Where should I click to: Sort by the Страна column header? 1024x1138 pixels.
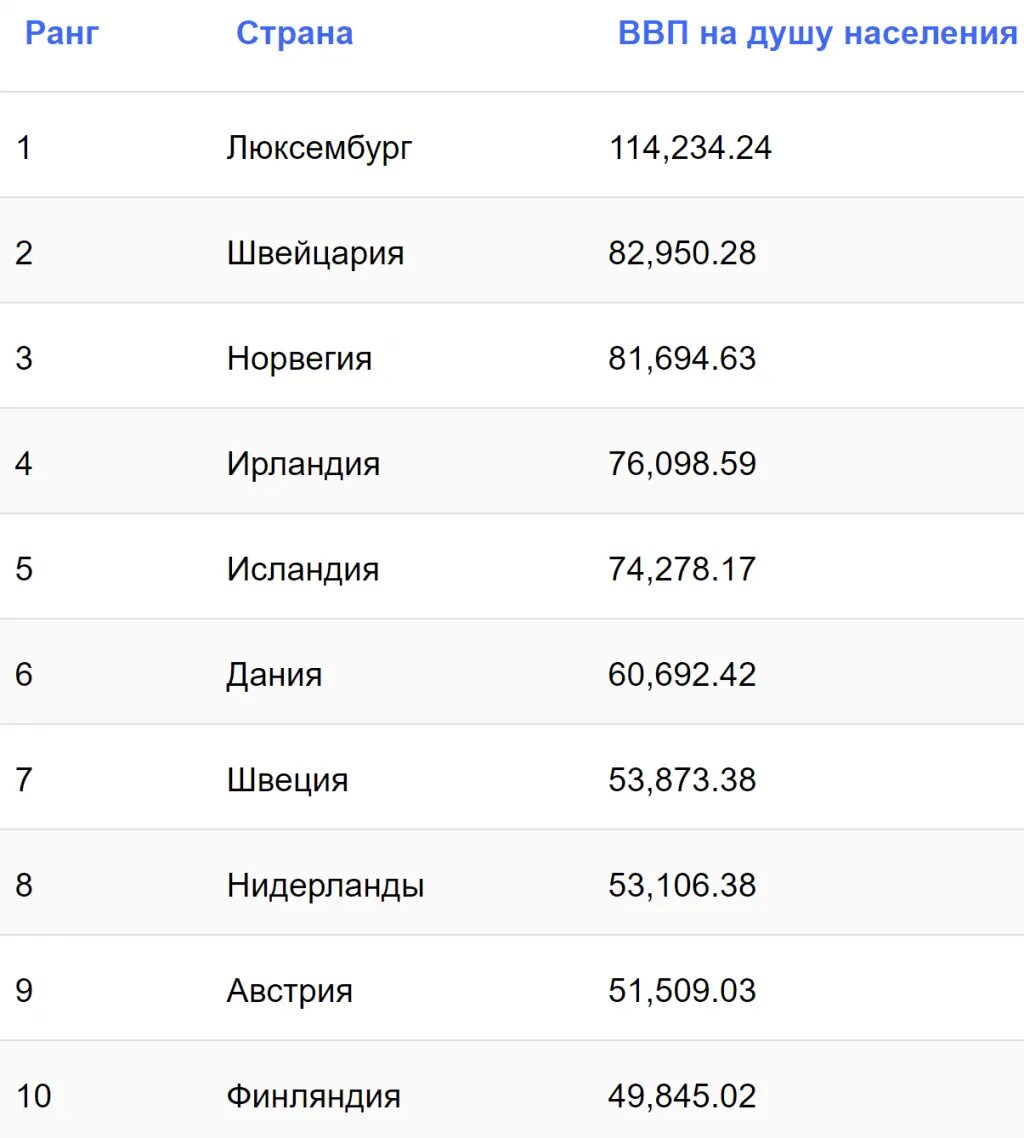click(x=294, y=33)
